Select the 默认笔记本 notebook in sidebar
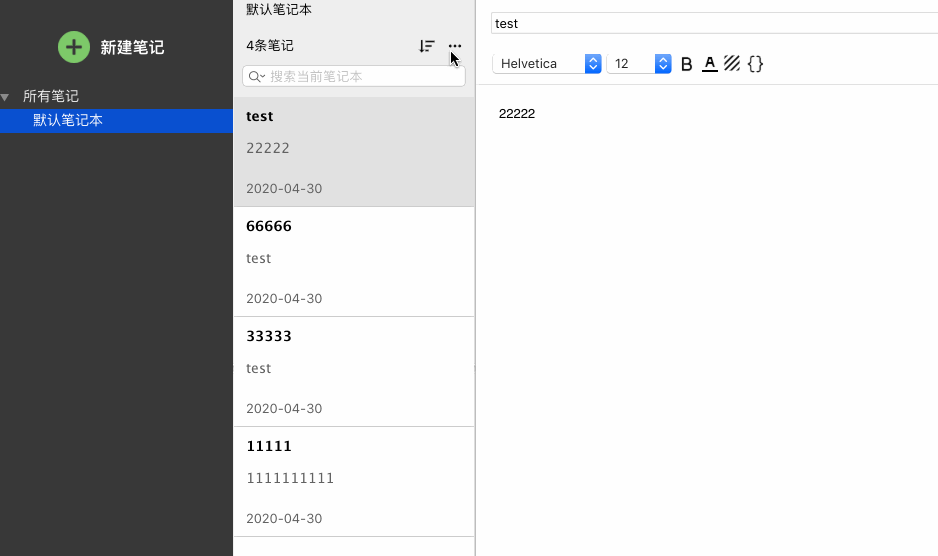The width and height of the screenshot is (938, 556). [116, 120]
